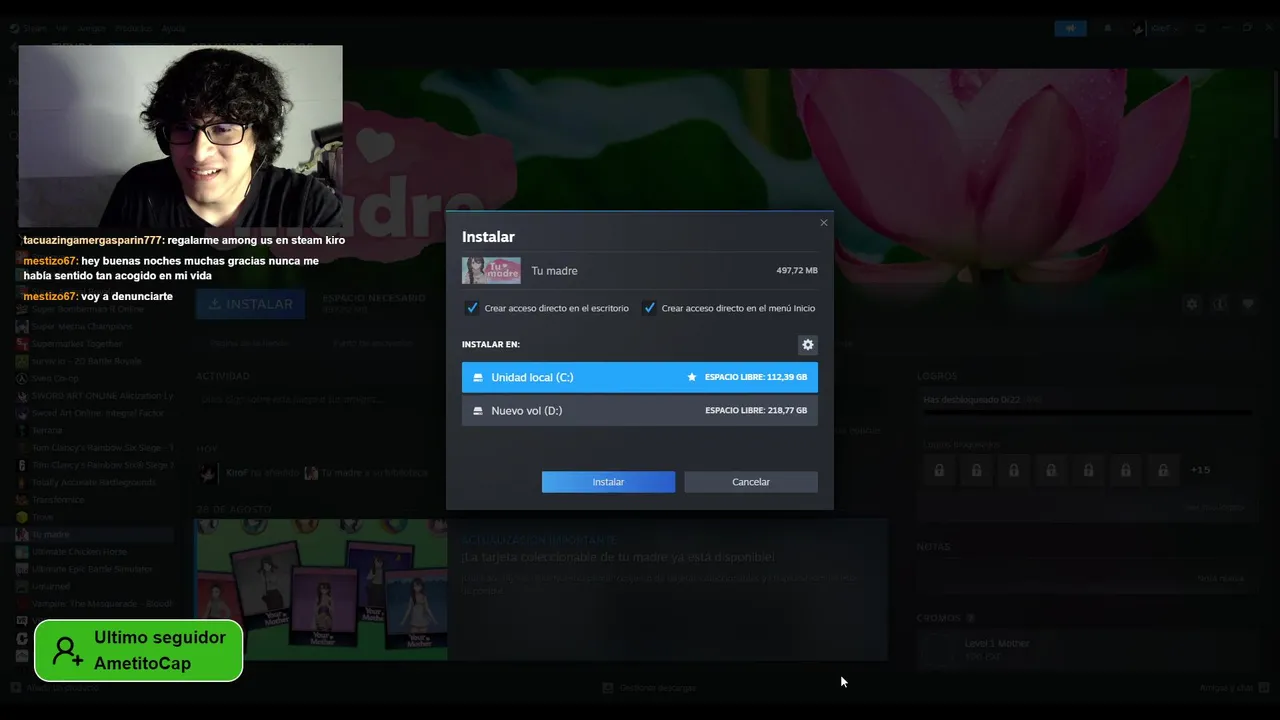The width and height of the screenshot is (1280, 720).
Task: Open Ver menu in Steam menu bar
Action: click(62, 28)
